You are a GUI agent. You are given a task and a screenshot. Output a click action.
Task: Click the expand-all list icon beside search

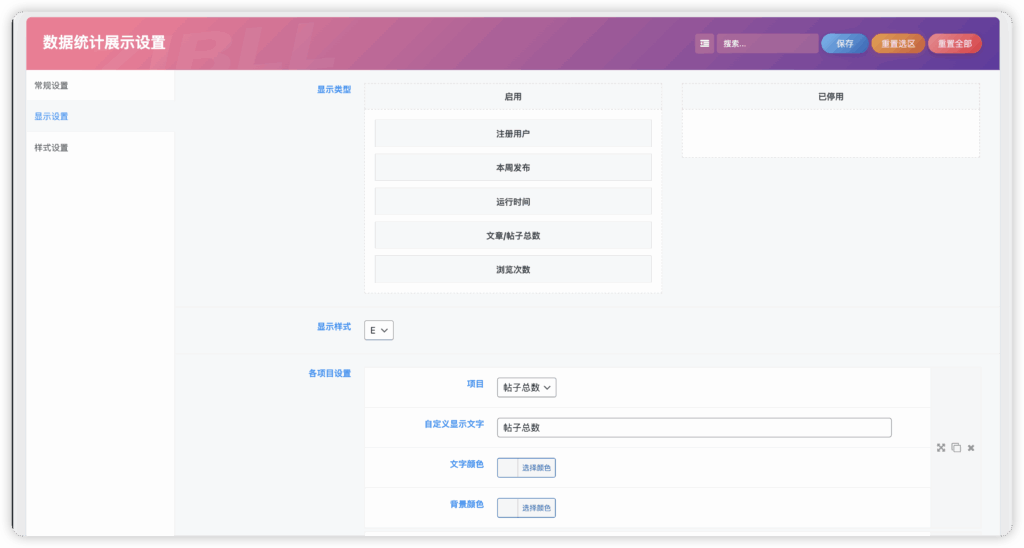[x=704, y=44]
